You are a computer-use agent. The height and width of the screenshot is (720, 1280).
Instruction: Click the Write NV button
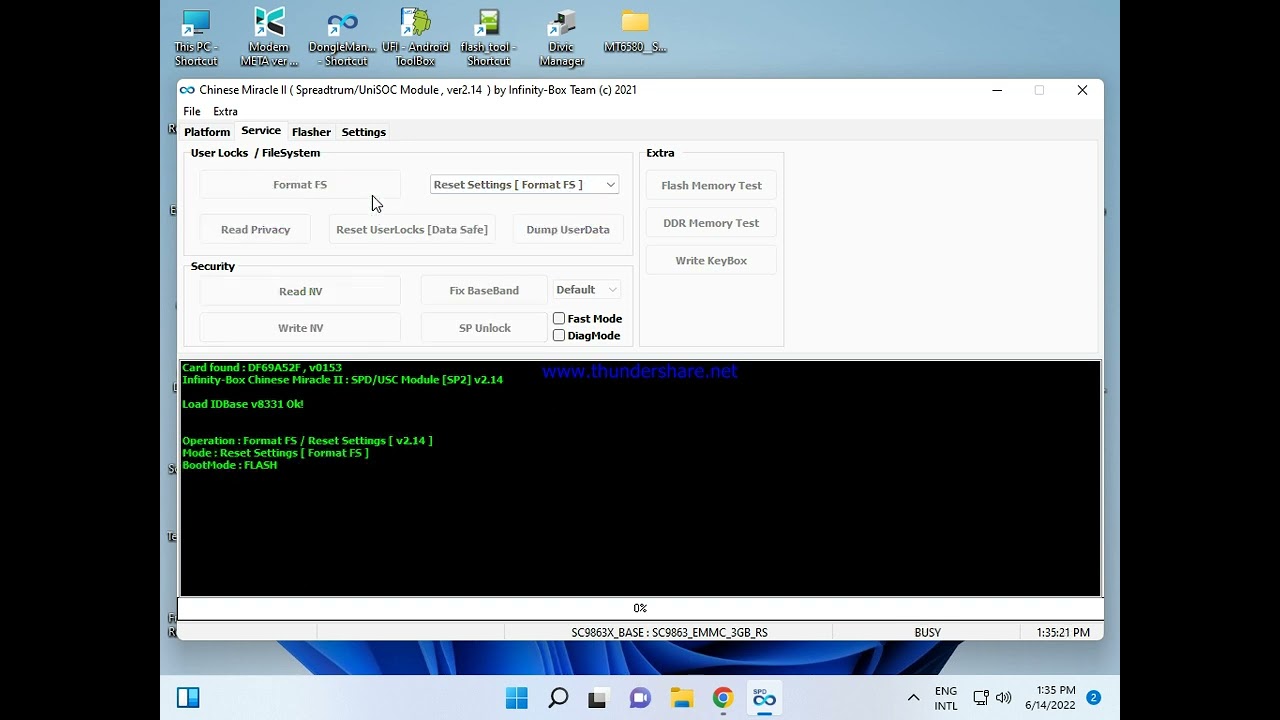point(300,328)
